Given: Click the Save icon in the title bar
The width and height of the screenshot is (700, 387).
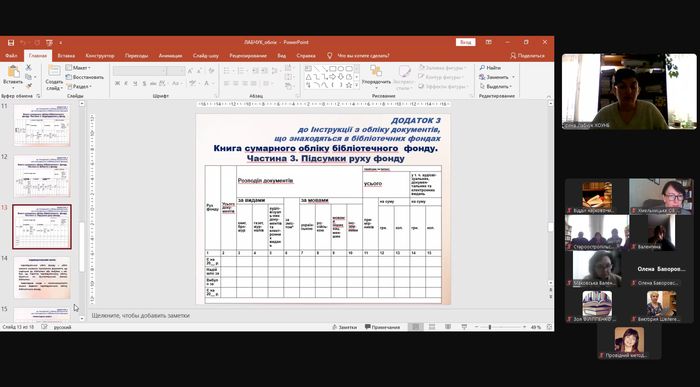Looking at the screenshot, I should tap(11, 42).
